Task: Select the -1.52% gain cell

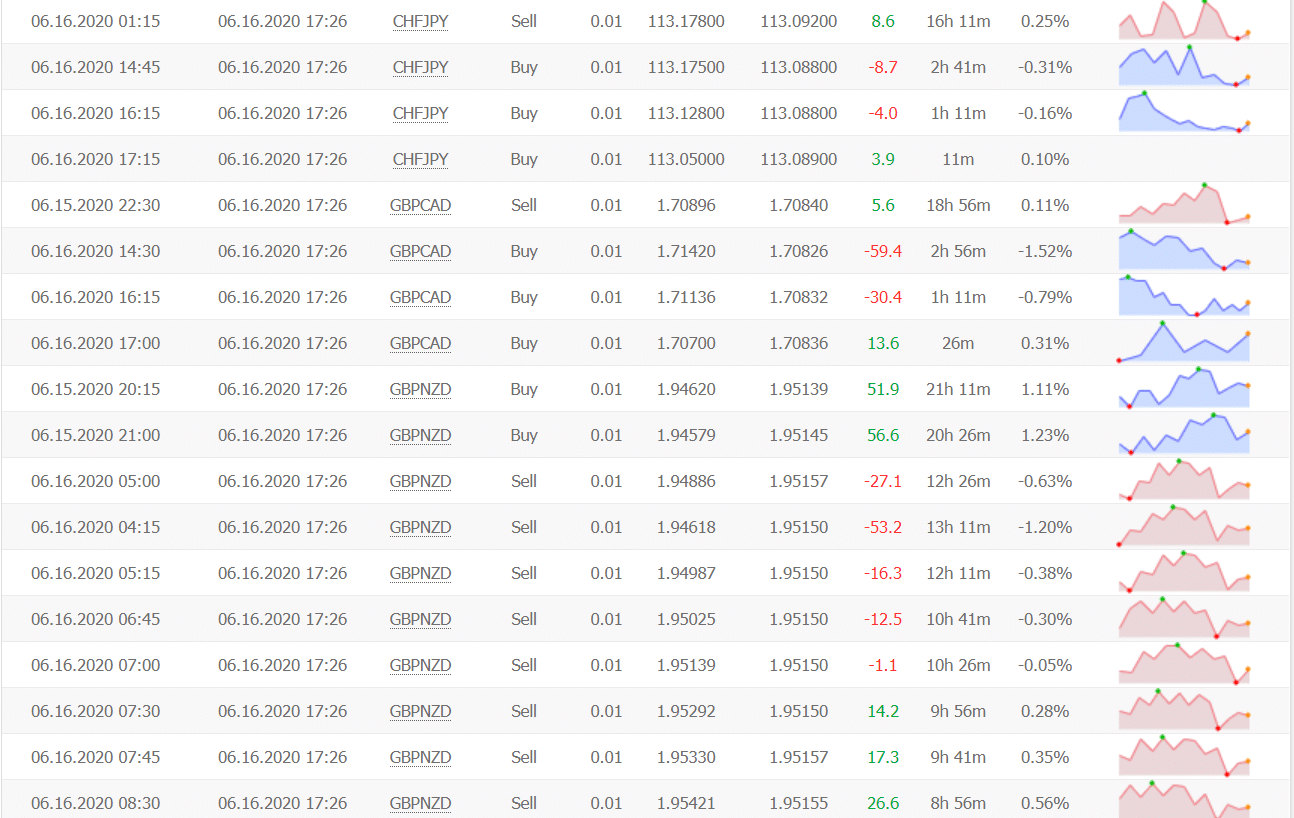Action: (x=1045, y=251)
